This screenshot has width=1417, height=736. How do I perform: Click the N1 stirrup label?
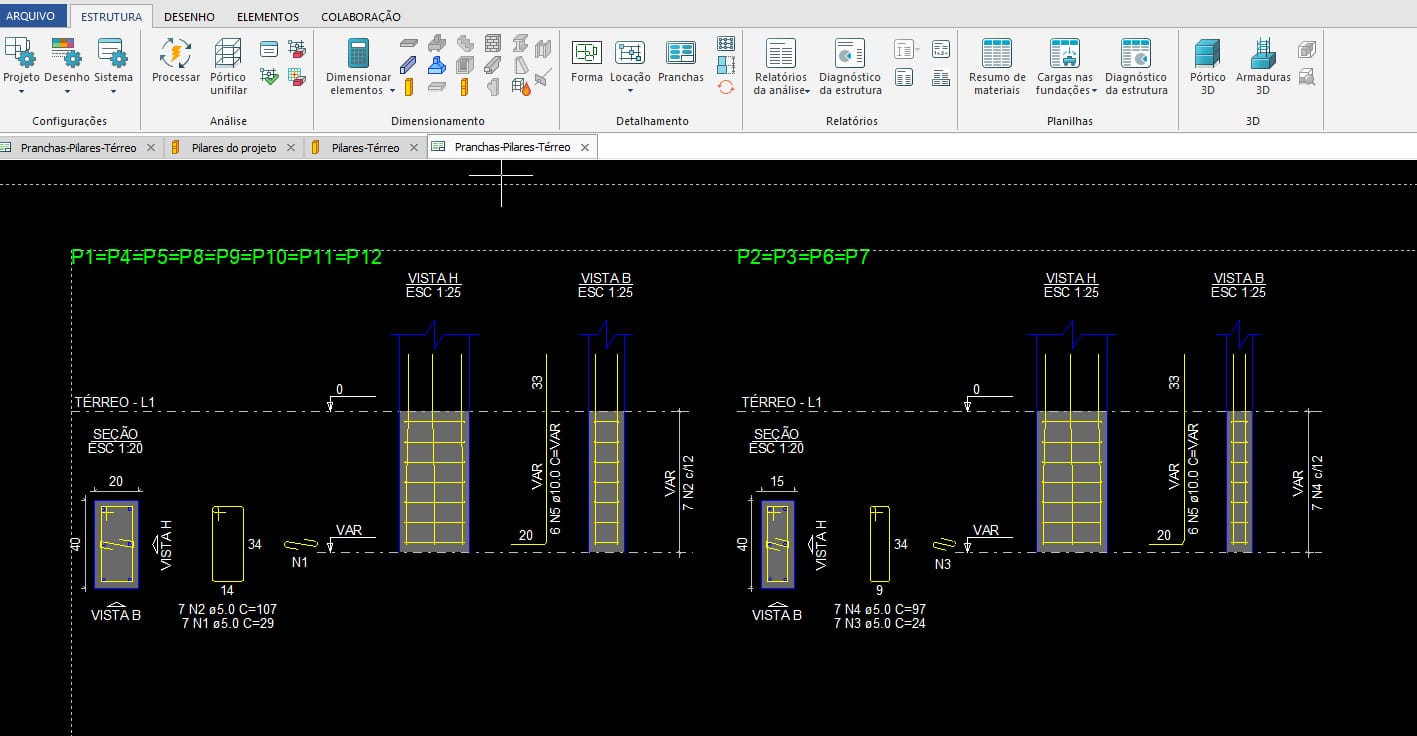click(300, 563)
